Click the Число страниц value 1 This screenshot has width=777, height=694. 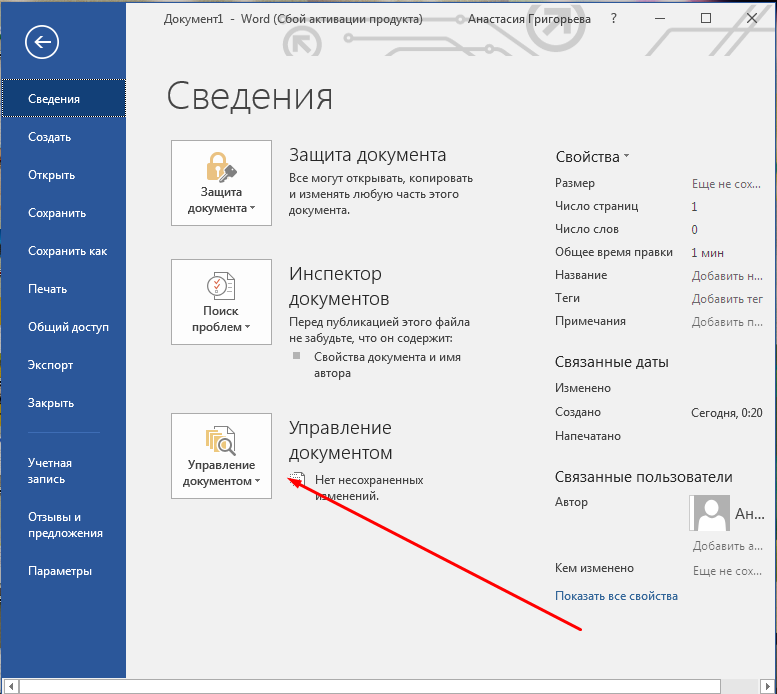[x=694, y=207]
